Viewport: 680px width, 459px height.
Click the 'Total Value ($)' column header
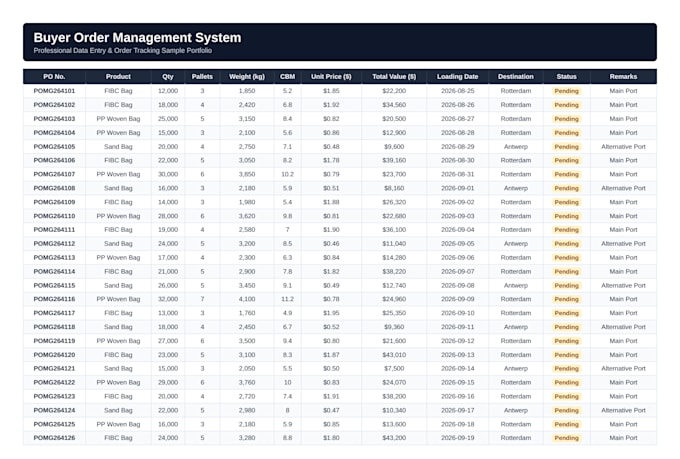(394, 76)
